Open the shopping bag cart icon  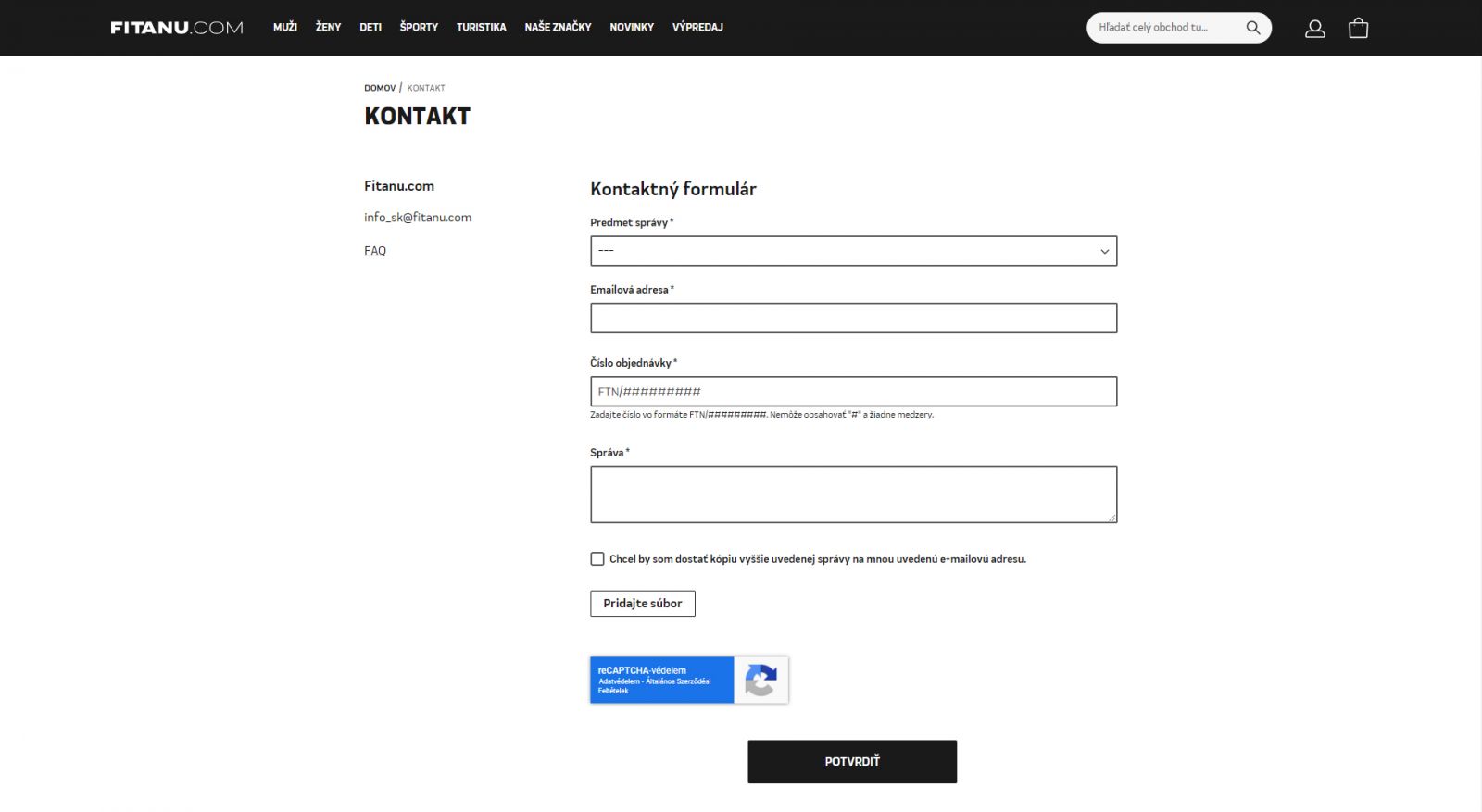point(1358,29)
